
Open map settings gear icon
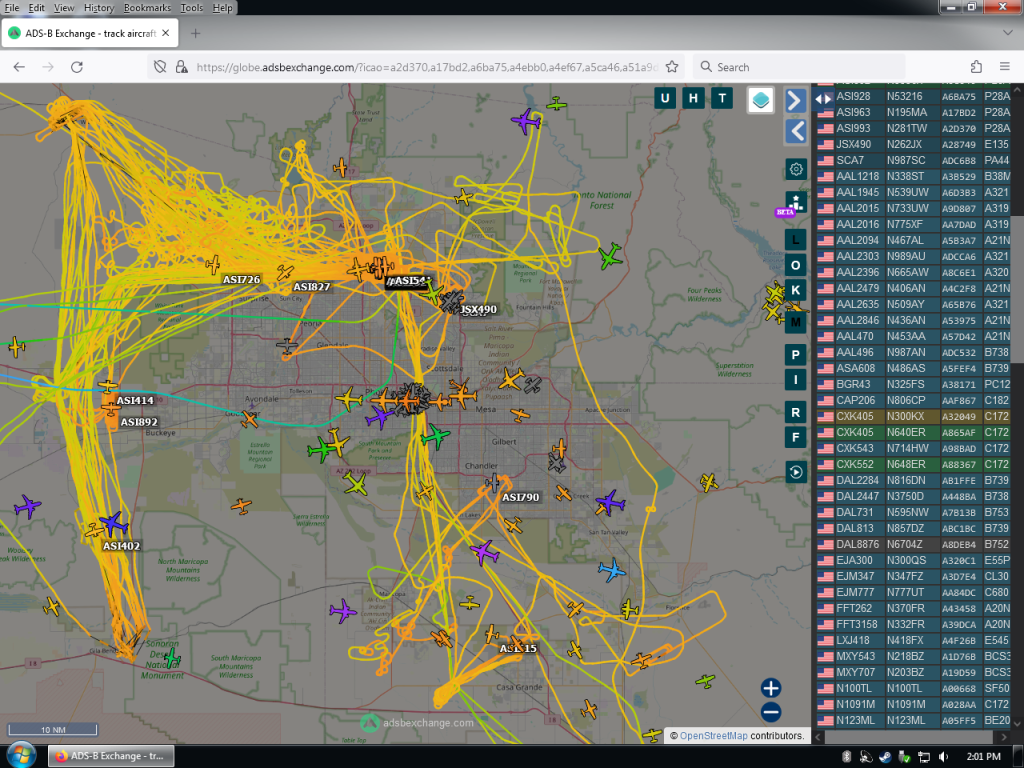point(795,169)
